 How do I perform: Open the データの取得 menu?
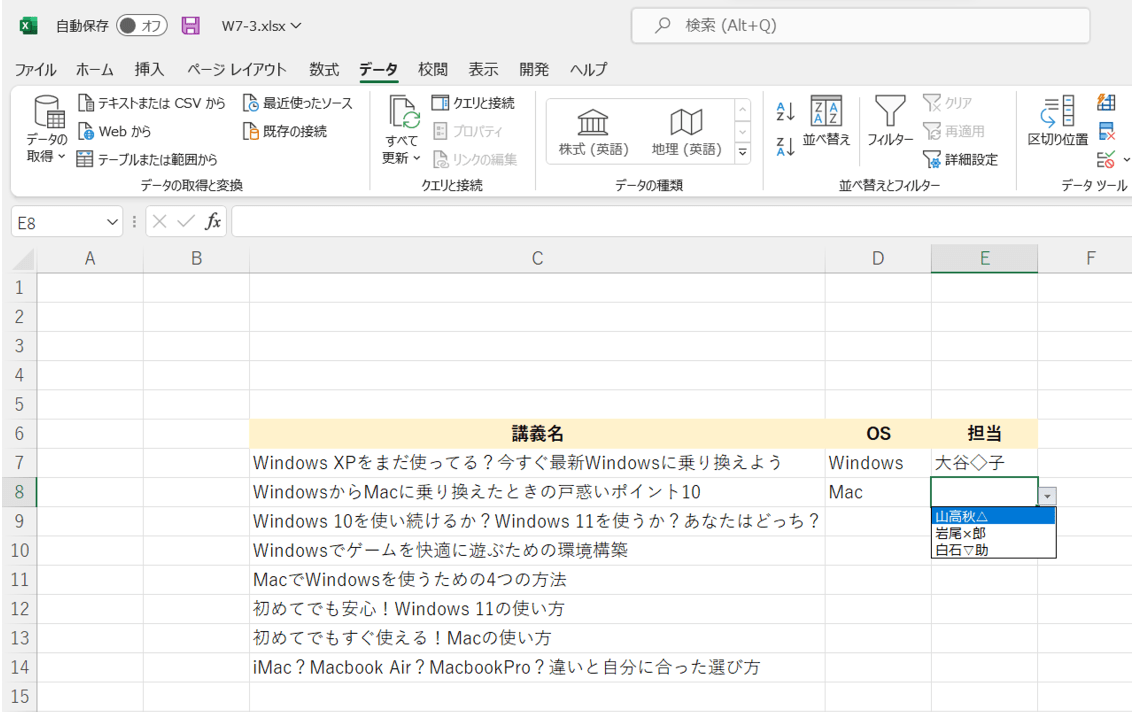[x=47, y=129]
